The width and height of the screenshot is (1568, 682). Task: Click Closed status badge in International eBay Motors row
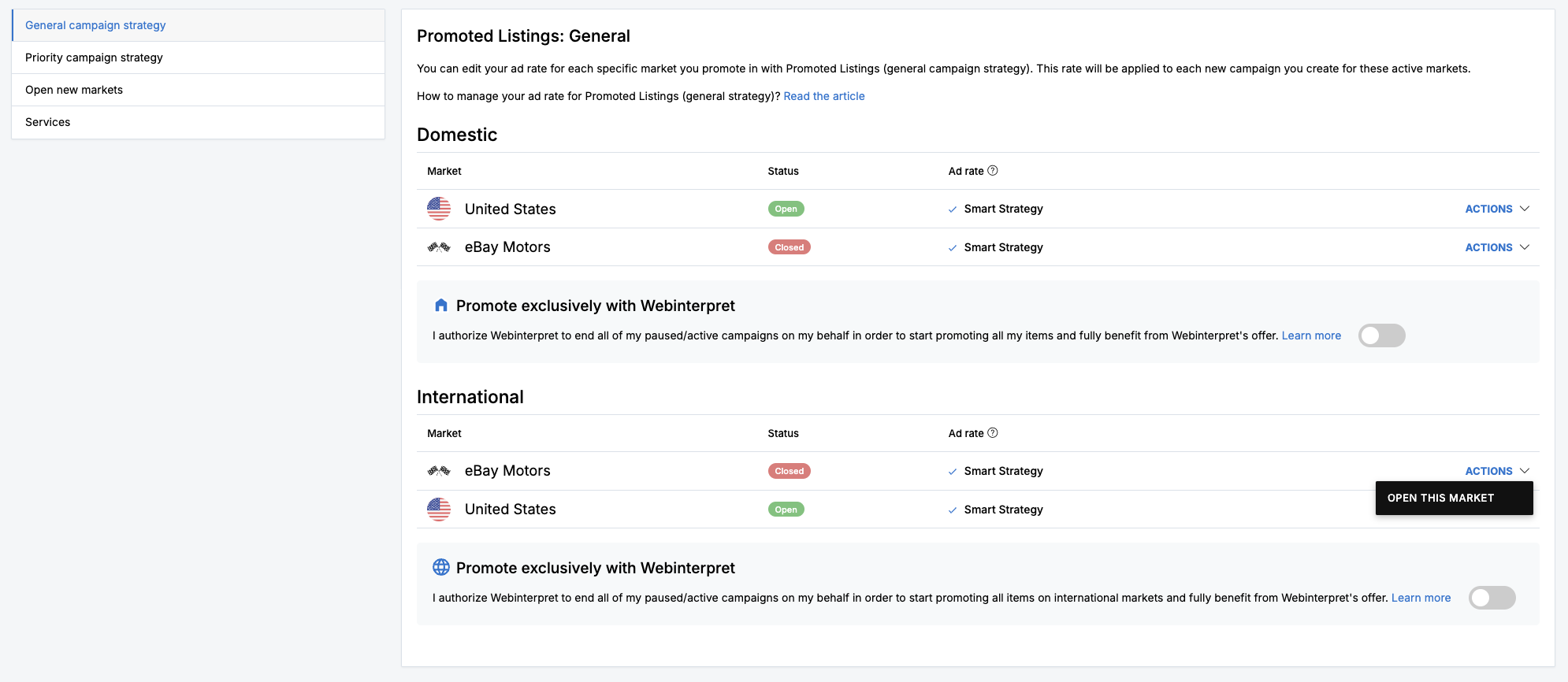tap(790, 471)
